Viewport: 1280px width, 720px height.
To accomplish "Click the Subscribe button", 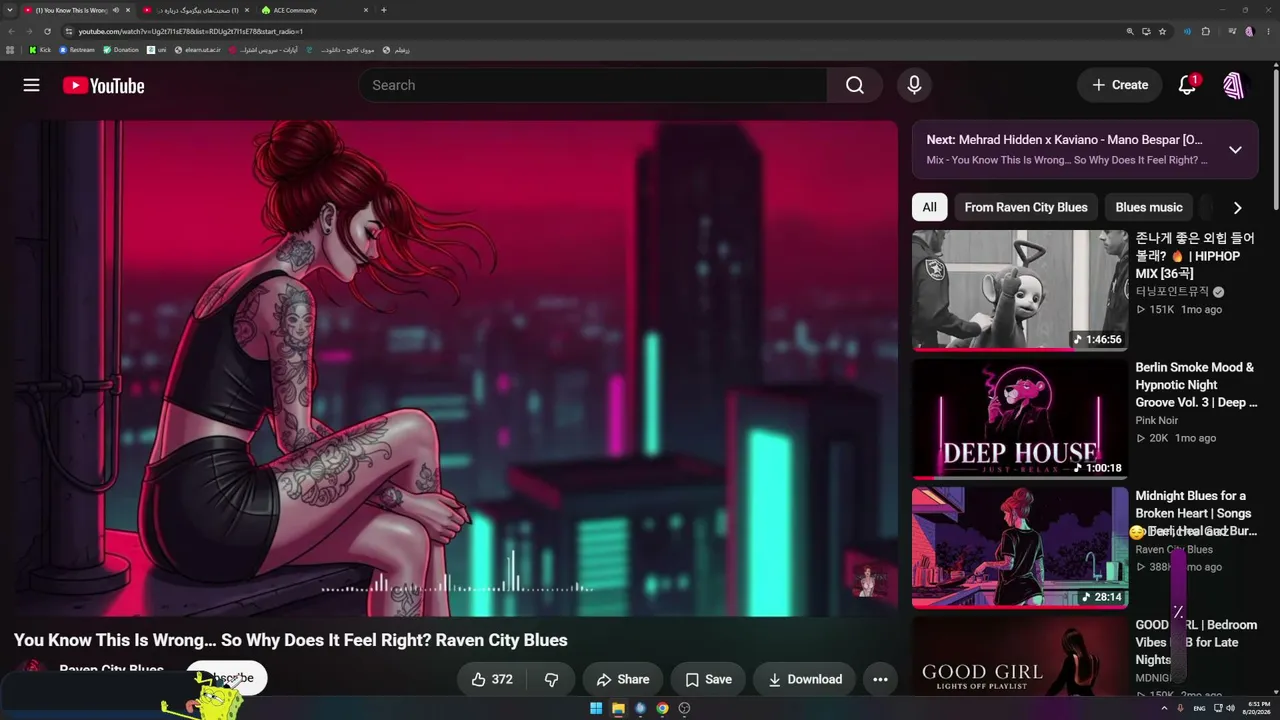I will [x=227, y=678].
